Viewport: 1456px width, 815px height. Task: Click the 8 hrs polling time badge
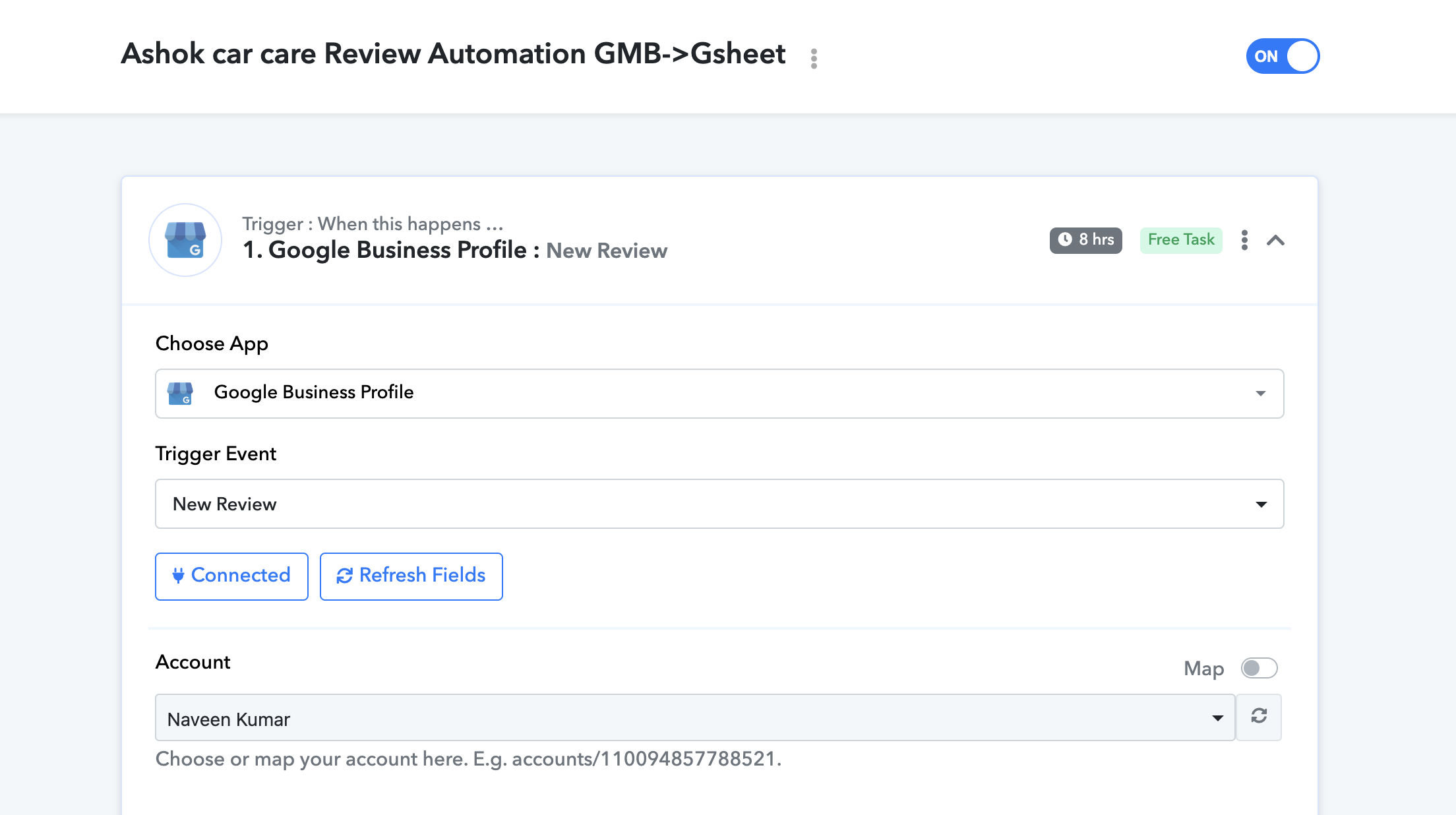click(x=1086, y=240)
